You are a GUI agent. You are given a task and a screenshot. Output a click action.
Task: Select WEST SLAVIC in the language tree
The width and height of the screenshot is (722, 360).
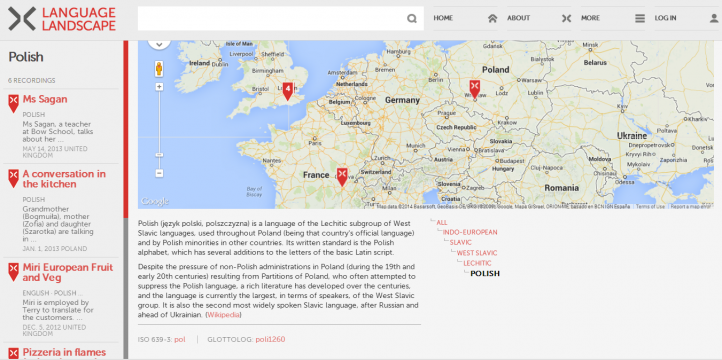tap(477, 253)
